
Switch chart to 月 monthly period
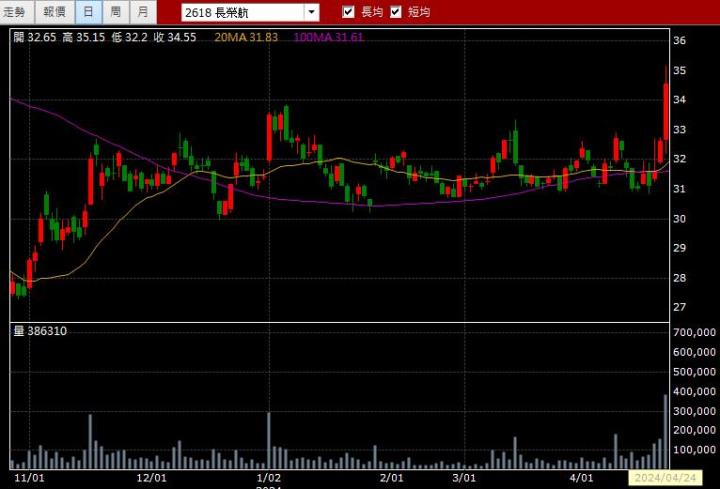(144, 12)
